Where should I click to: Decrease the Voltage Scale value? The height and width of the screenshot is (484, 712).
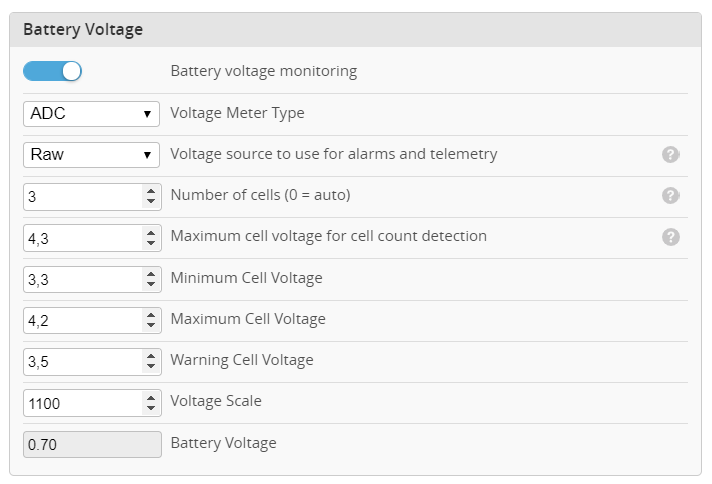click(151, 408)
